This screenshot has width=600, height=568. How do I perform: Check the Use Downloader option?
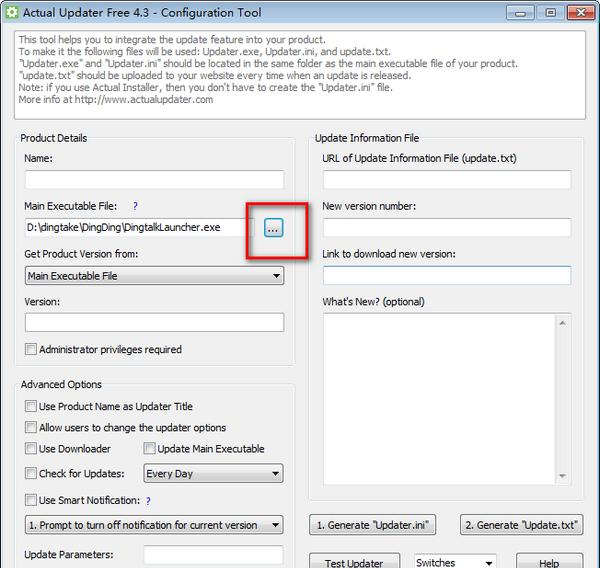coord(31,448)
